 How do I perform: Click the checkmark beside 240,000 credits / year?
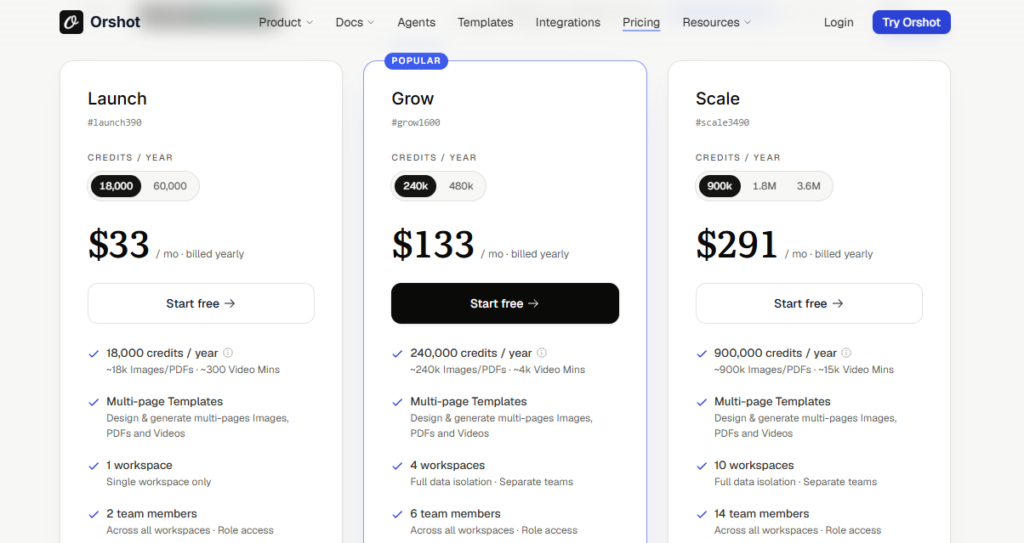[x=397, y=354]
